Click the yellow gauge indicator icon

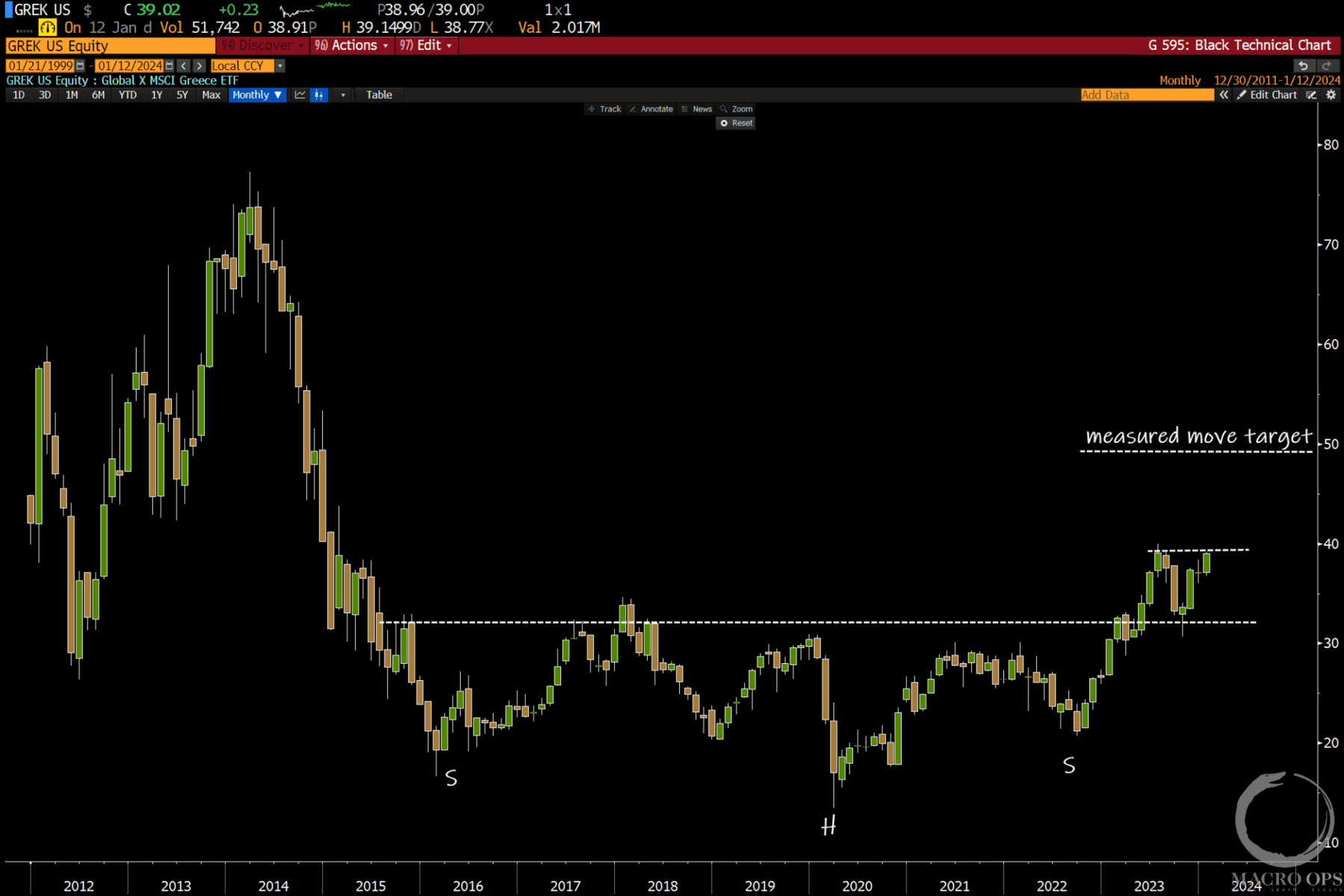[47, 28]
